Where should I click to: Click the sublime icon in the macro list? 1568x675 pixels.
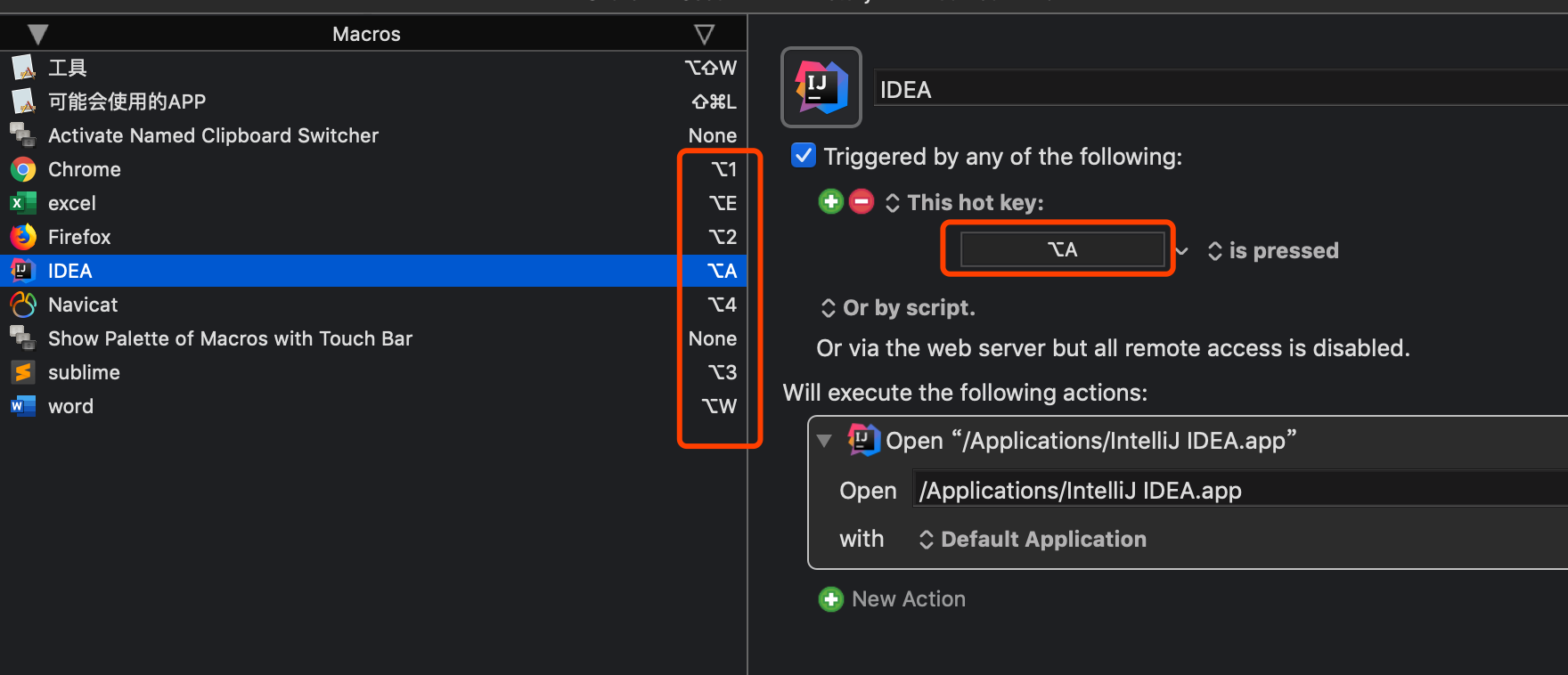pyautogui.click(x=23, y=372)
